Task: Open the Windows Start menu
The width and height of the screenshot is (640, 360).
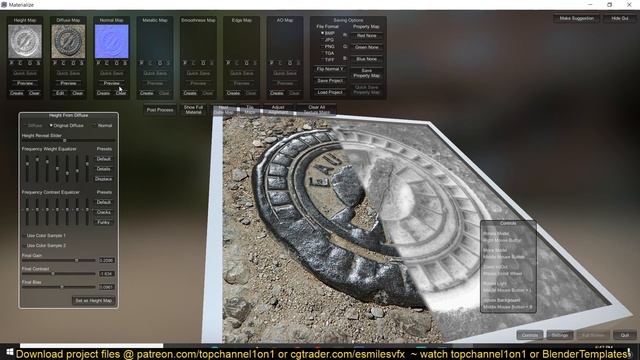Action: point(10,353)
